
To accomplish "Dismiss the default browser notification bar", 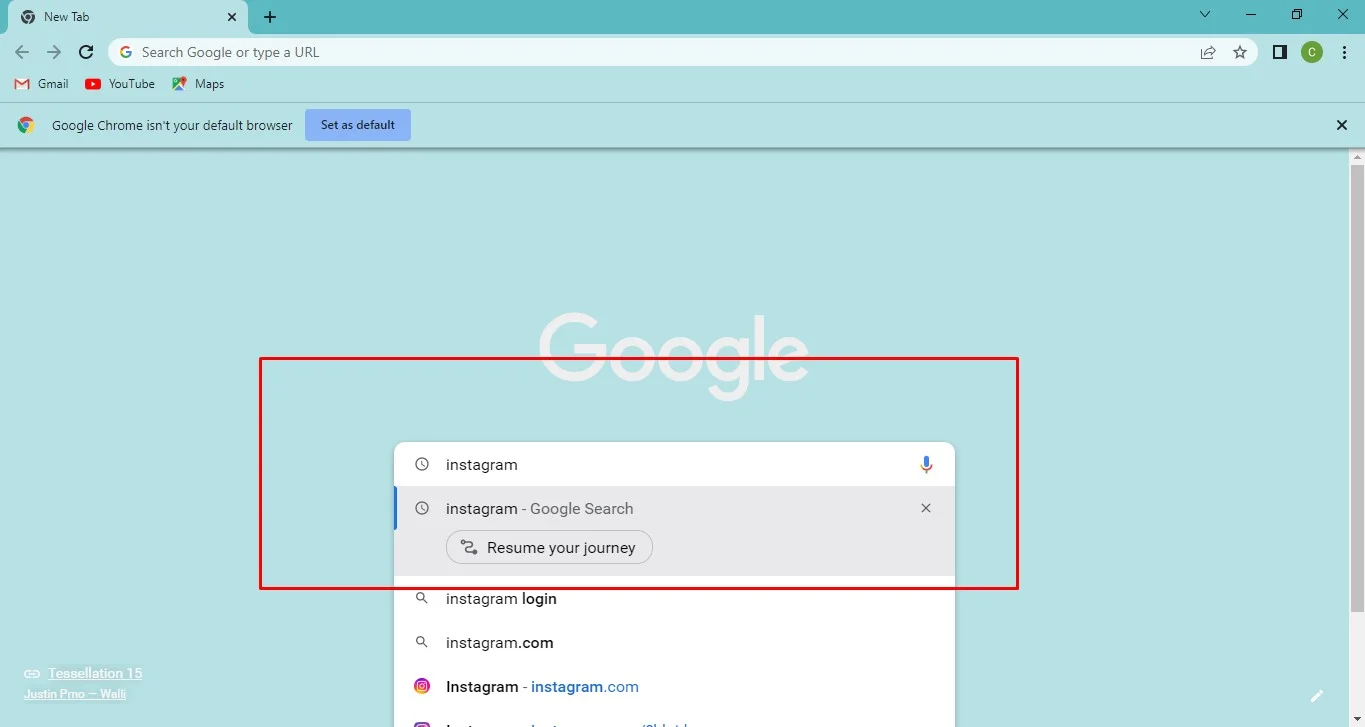I will tap(1342, 125).
